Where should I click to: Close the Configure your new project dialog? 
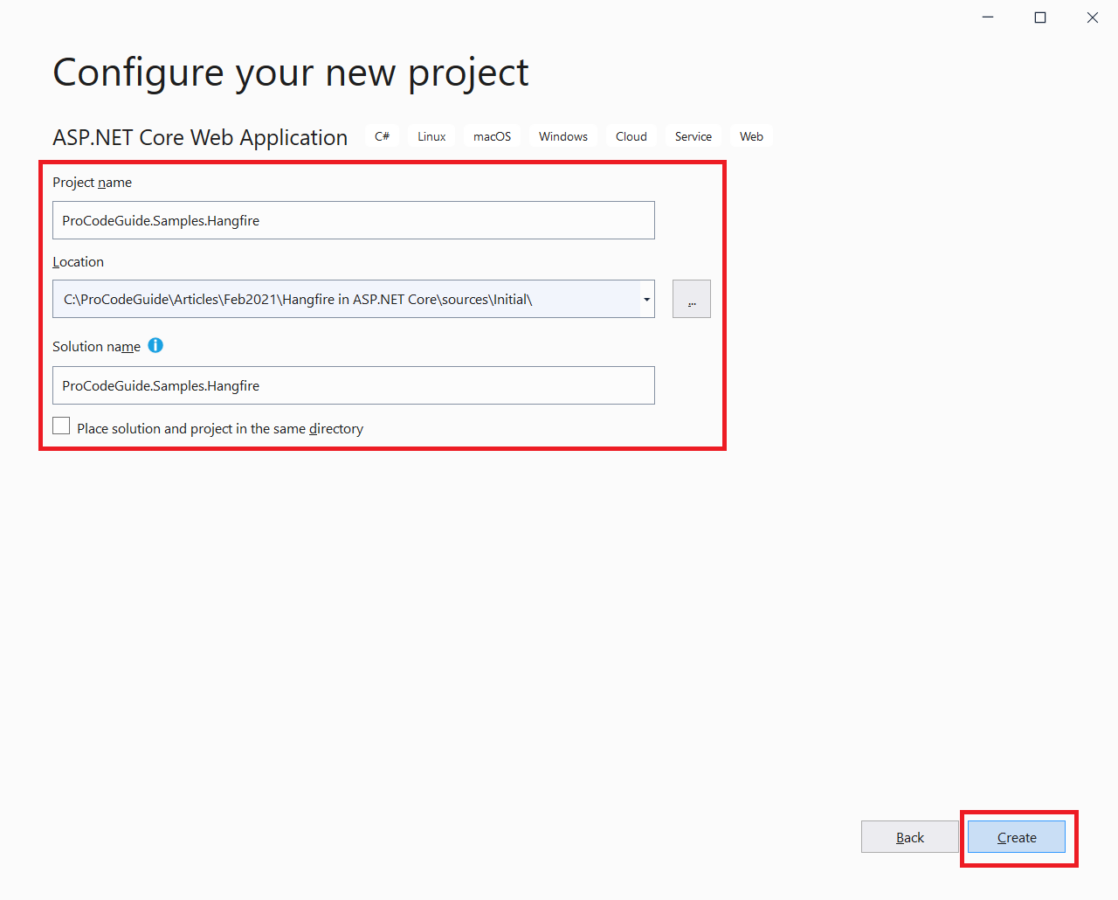point(1091,17)
